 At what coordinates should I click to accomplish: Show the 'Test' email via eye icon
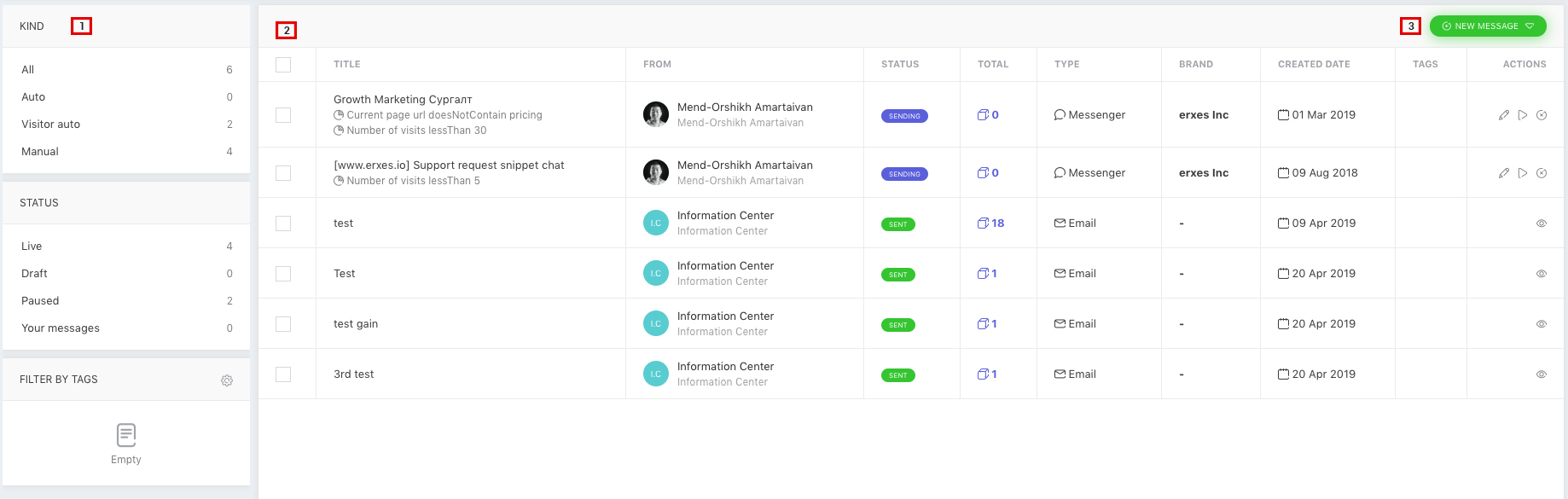[1542, 274]
